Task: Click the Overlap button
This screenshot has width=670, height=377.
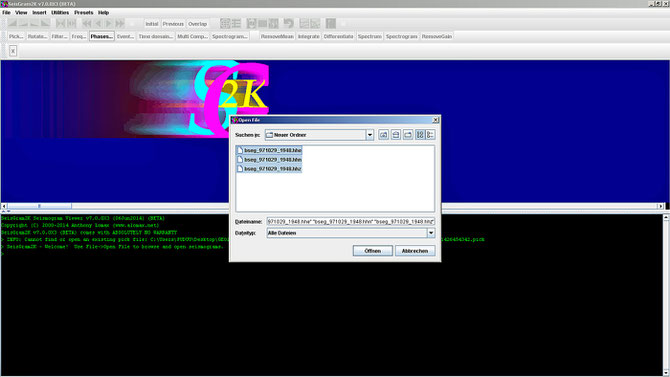Action: (x=197, y=24)
